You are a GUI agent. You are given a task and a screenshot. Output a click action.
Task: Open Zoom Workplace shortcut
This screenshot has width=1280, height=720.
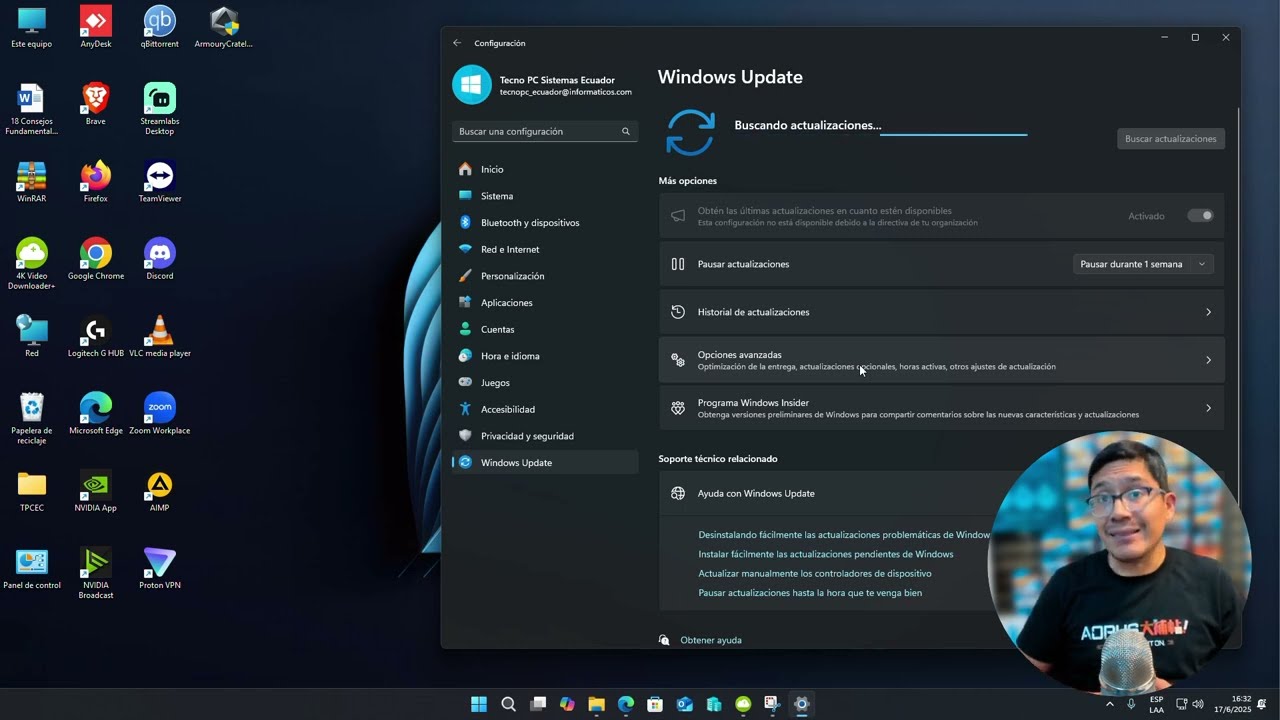click(x=159, y=414)
